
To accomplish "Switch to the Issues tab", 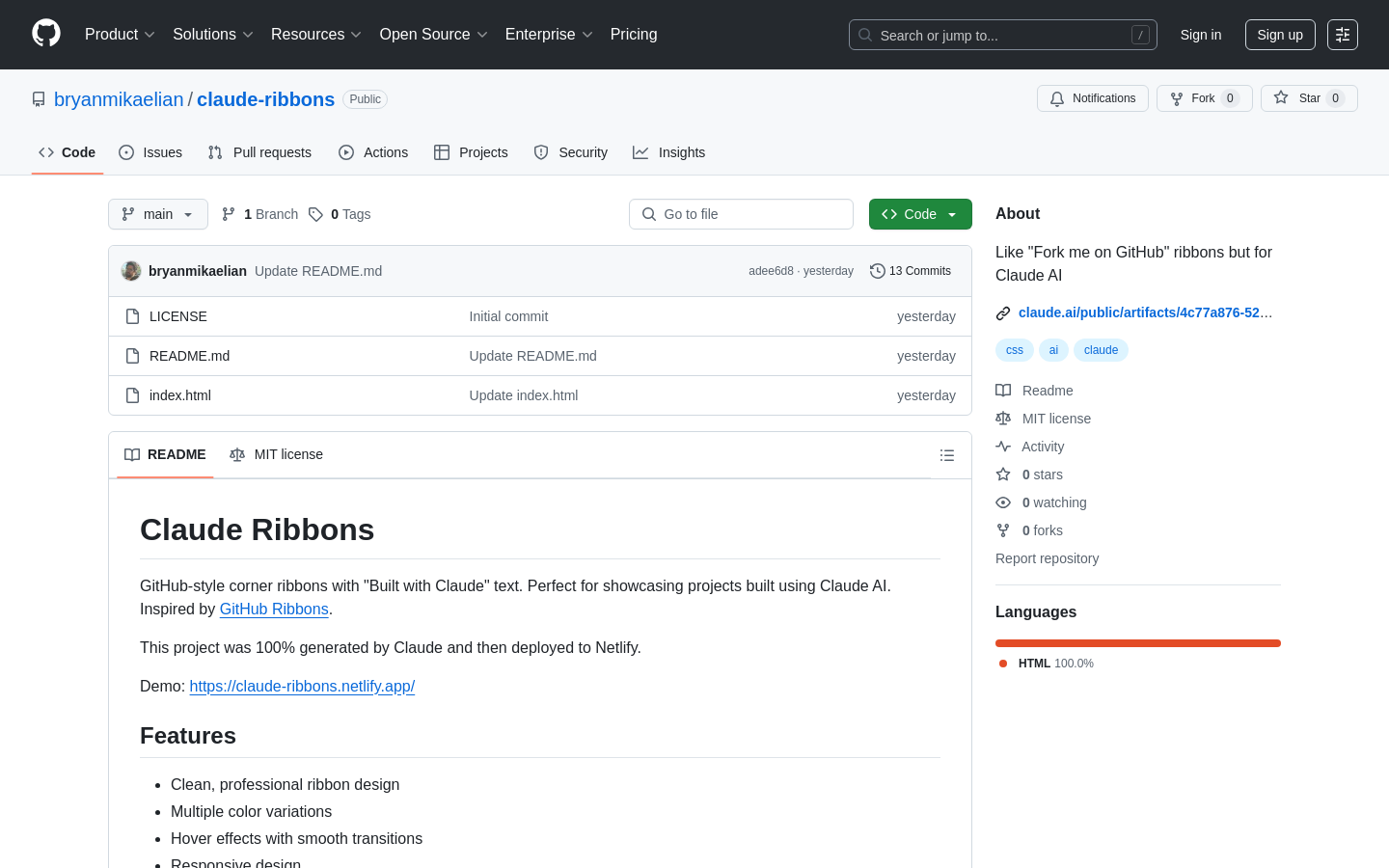I will (150, 152).
